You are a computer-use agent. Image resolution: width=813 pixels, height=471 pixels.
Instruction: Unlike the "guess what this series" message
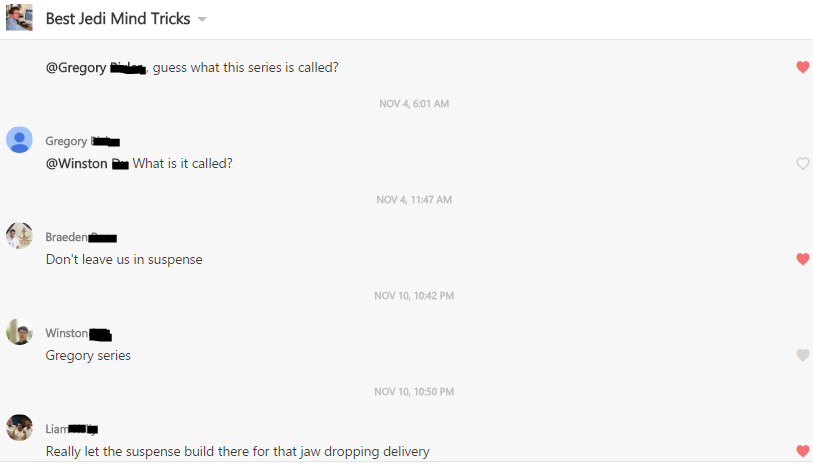(802, 67)
